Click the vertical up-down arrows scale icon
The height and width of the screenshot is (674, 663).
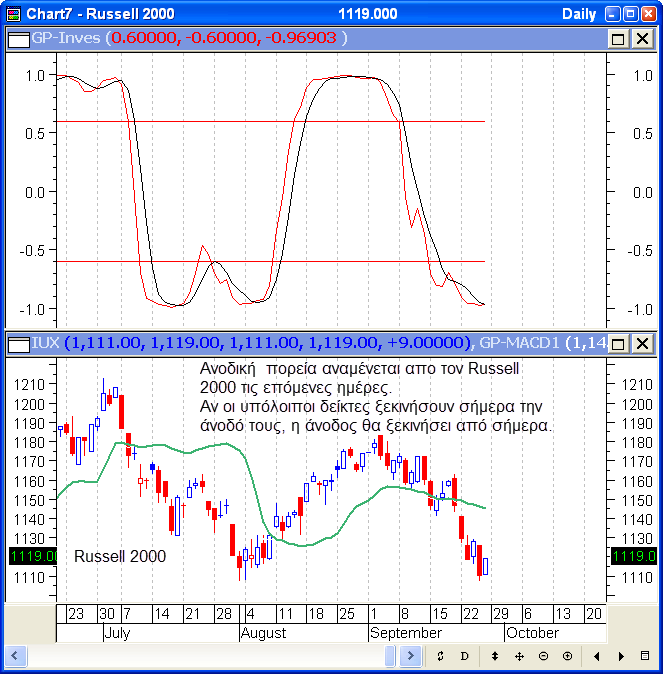[495, 656]
